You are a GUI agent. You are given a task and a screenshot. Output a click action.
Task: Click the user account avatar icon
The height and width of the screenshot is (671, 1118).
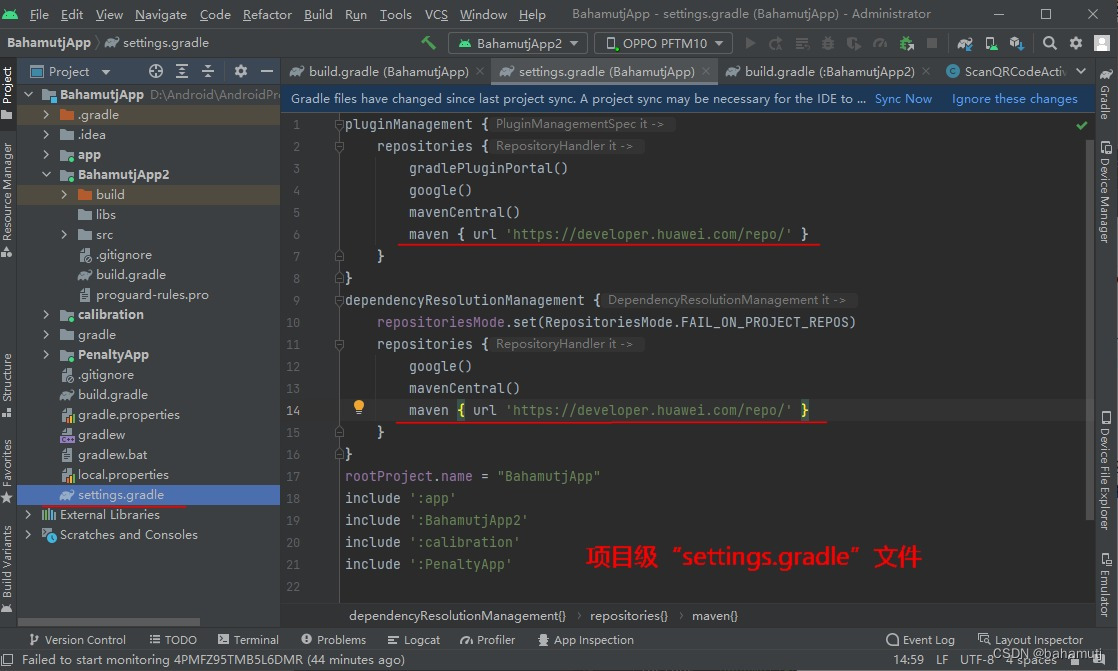pos(1102,43)
